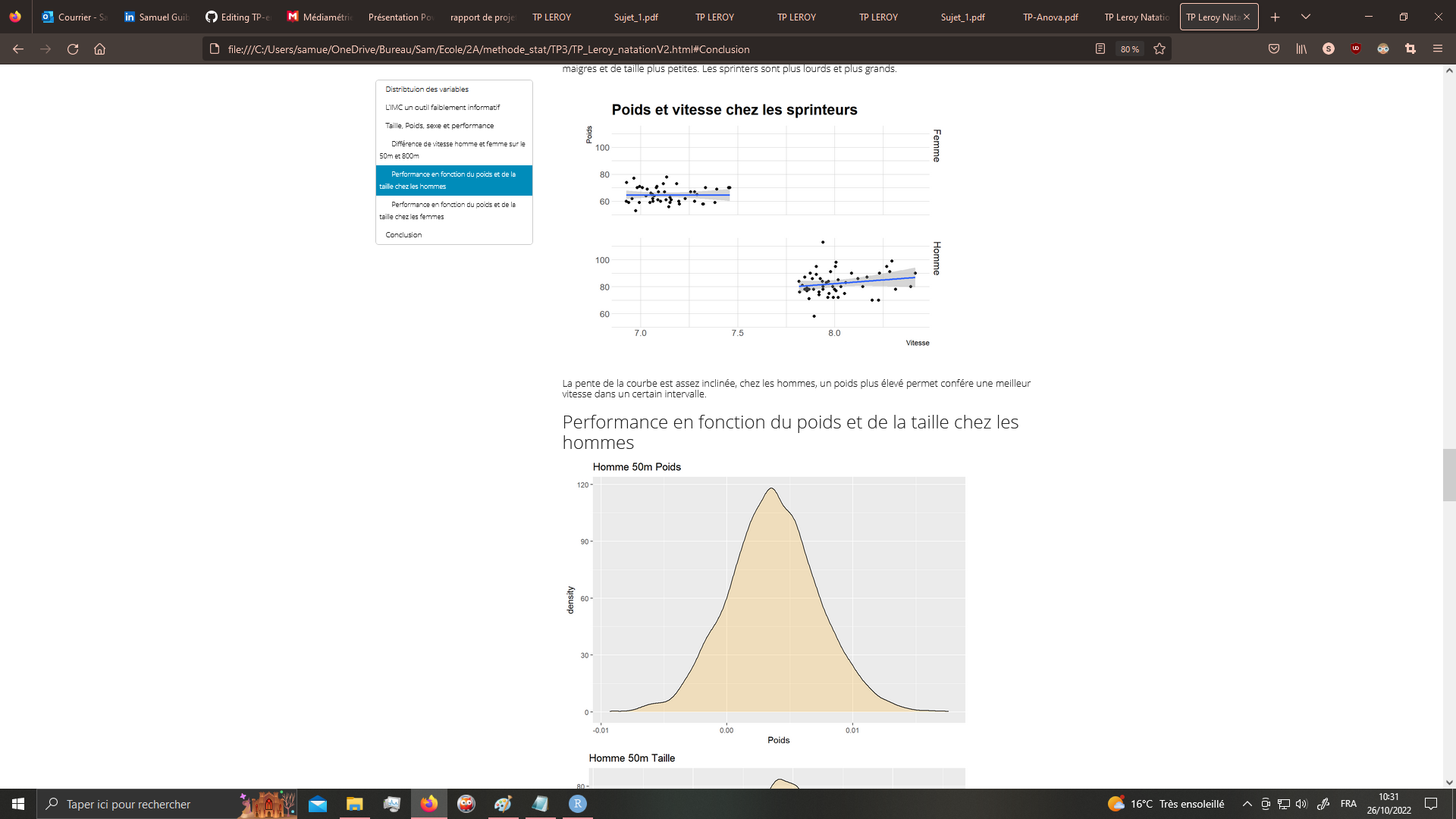Reload the current page

[x=73, y=49]
